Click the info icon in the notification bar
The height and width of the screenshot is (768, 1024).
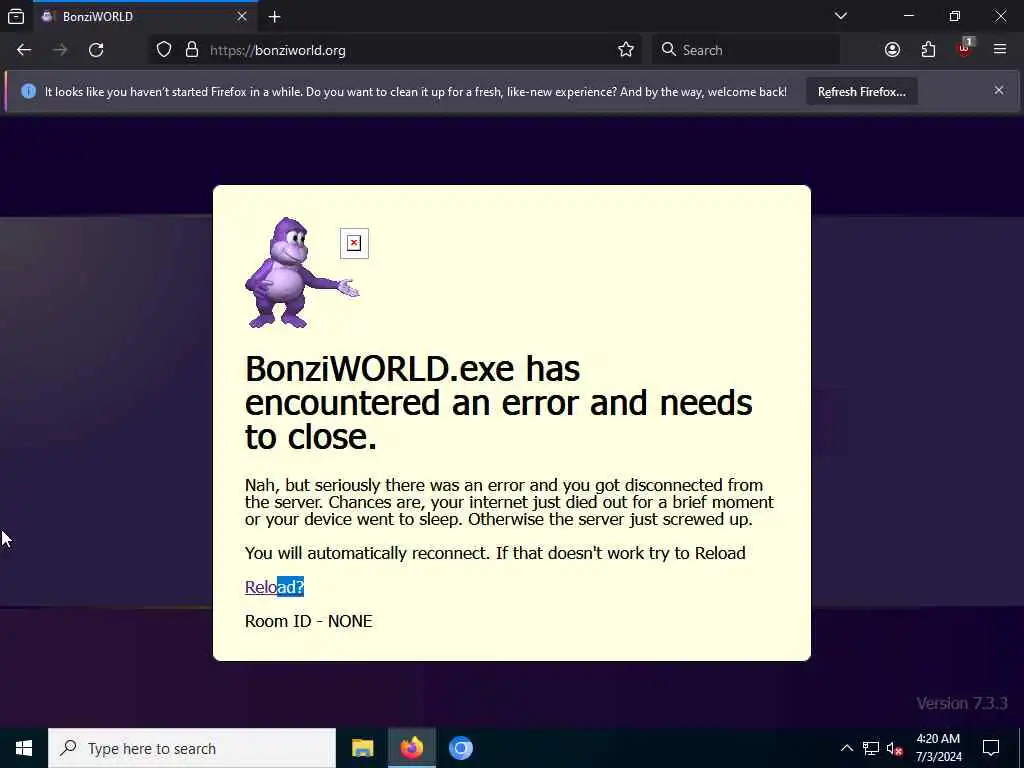coord(28,91)
